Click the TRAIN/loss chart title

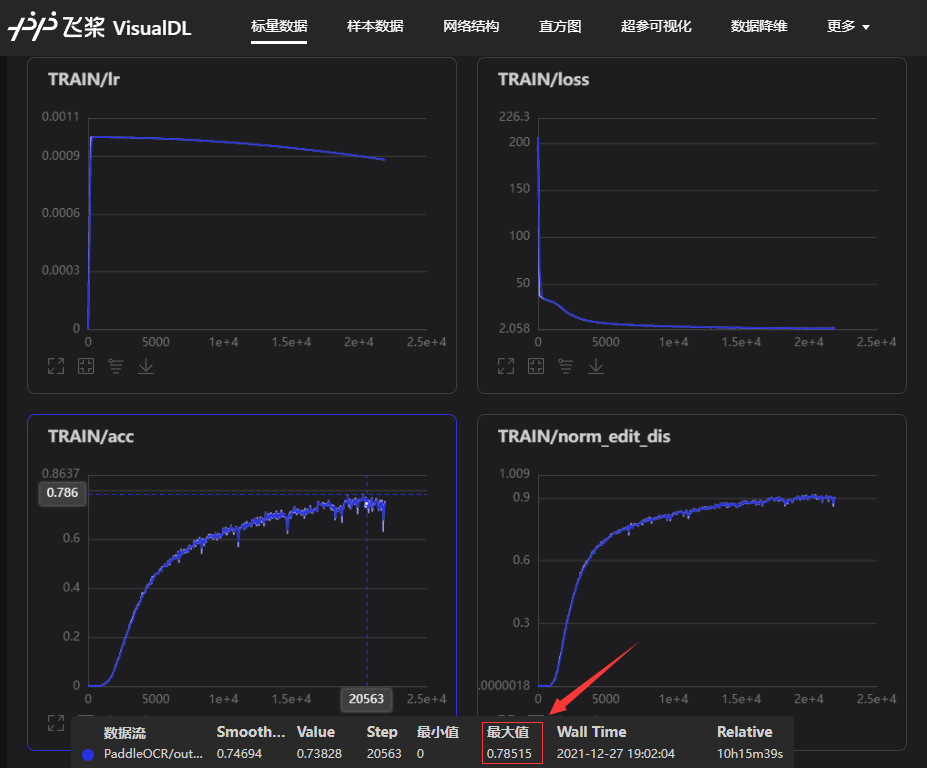tap(543, 79)
